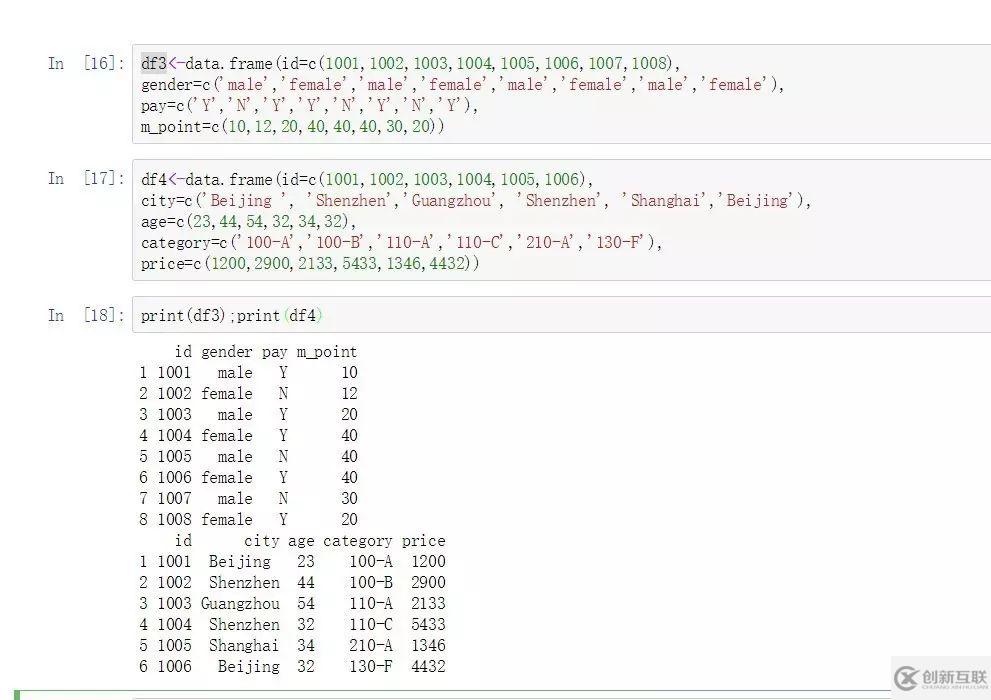
Task: Click output row 1001 male Y 10
Action: pos(248,373)
